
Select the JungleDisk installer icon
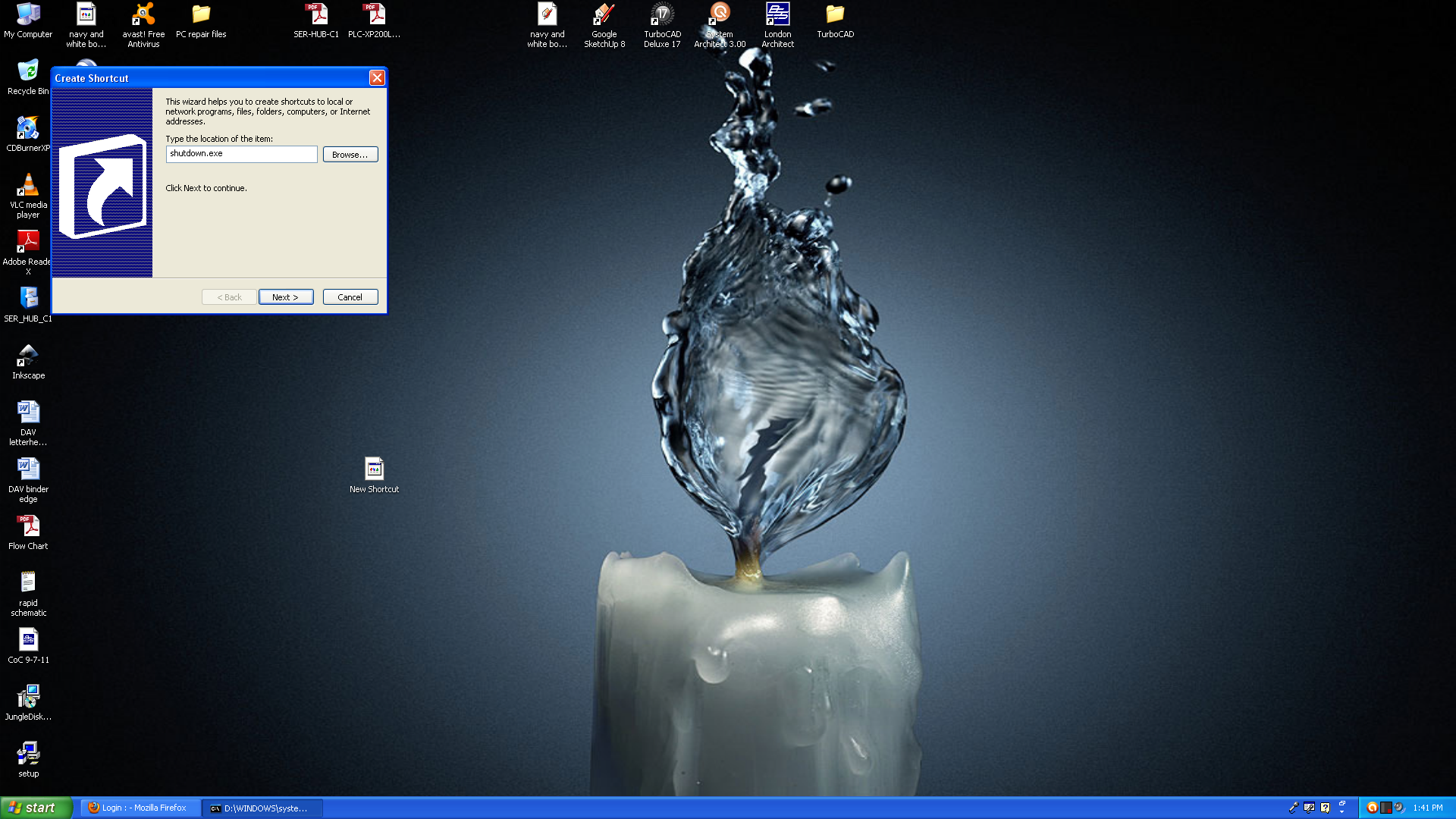click(28, 703)
